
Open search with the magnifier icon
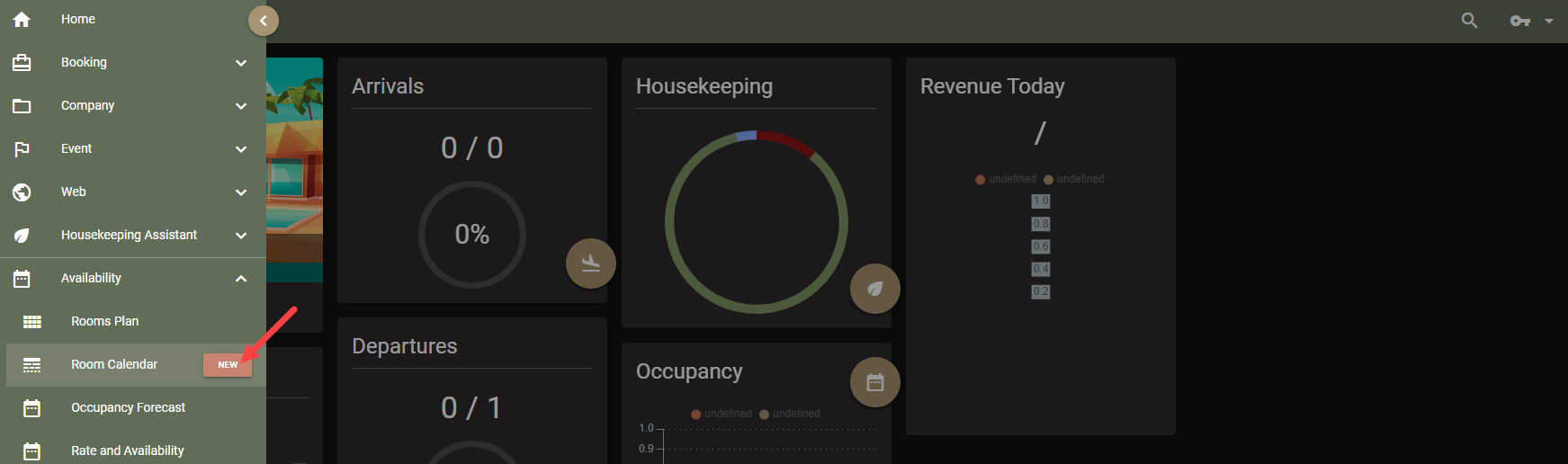[x=1469, y=20]
